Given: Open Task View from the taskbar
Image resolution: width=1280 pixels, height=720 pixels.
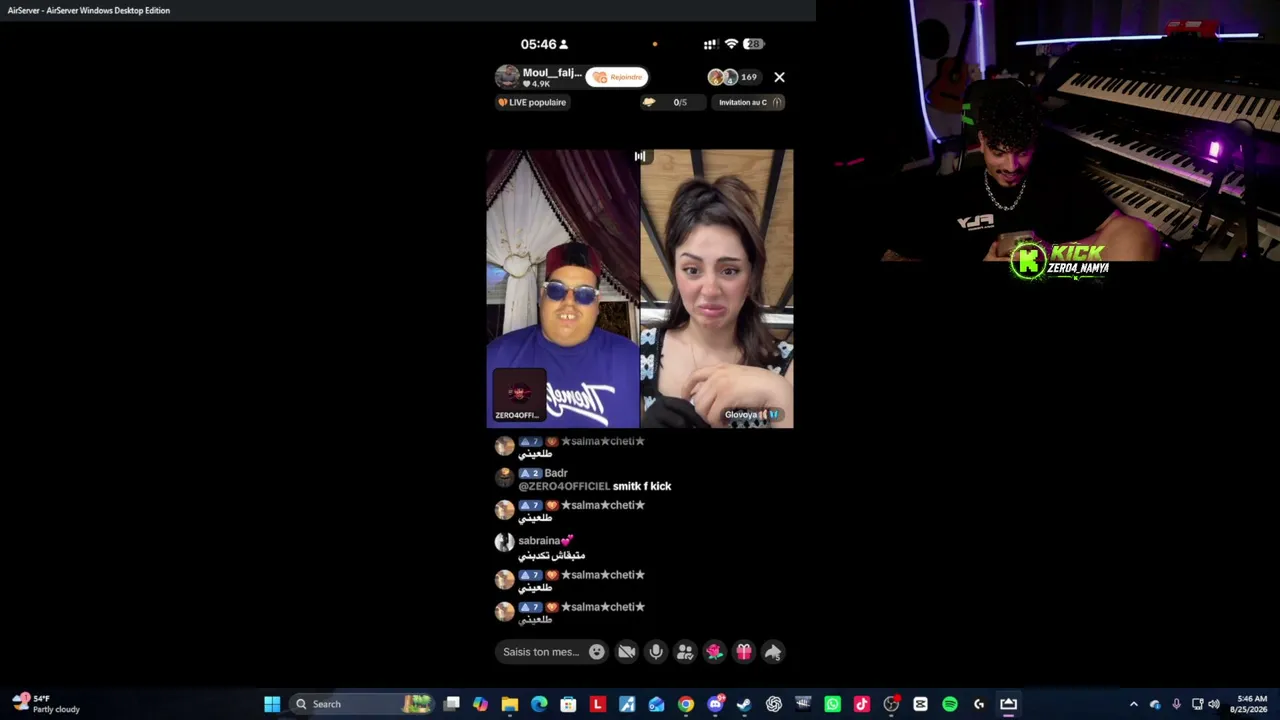Looking at the screenshot, I should tap(452, 704).
